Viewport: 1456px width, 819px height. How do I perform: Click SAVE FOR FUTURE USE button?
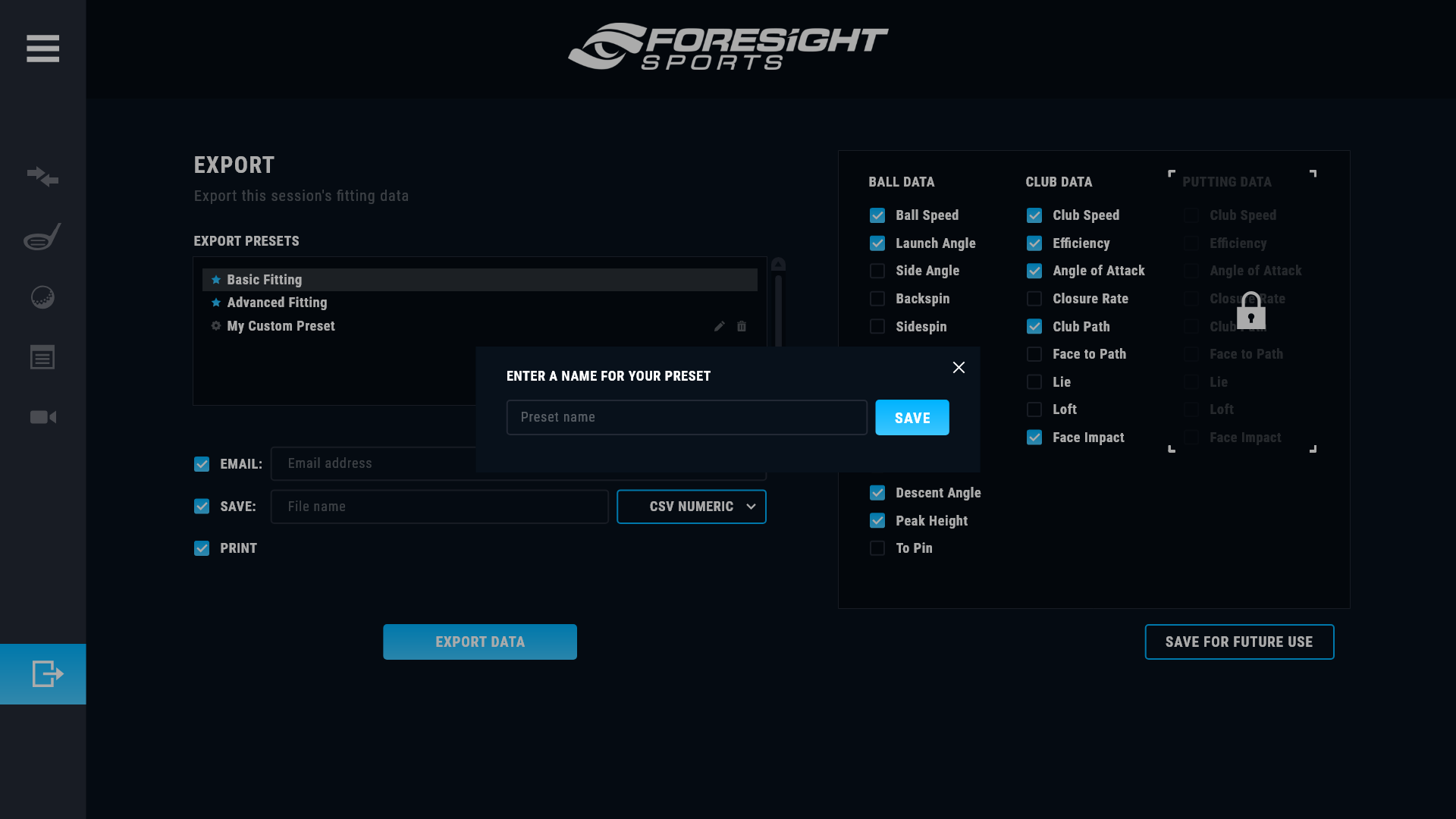pos(1238,642)
